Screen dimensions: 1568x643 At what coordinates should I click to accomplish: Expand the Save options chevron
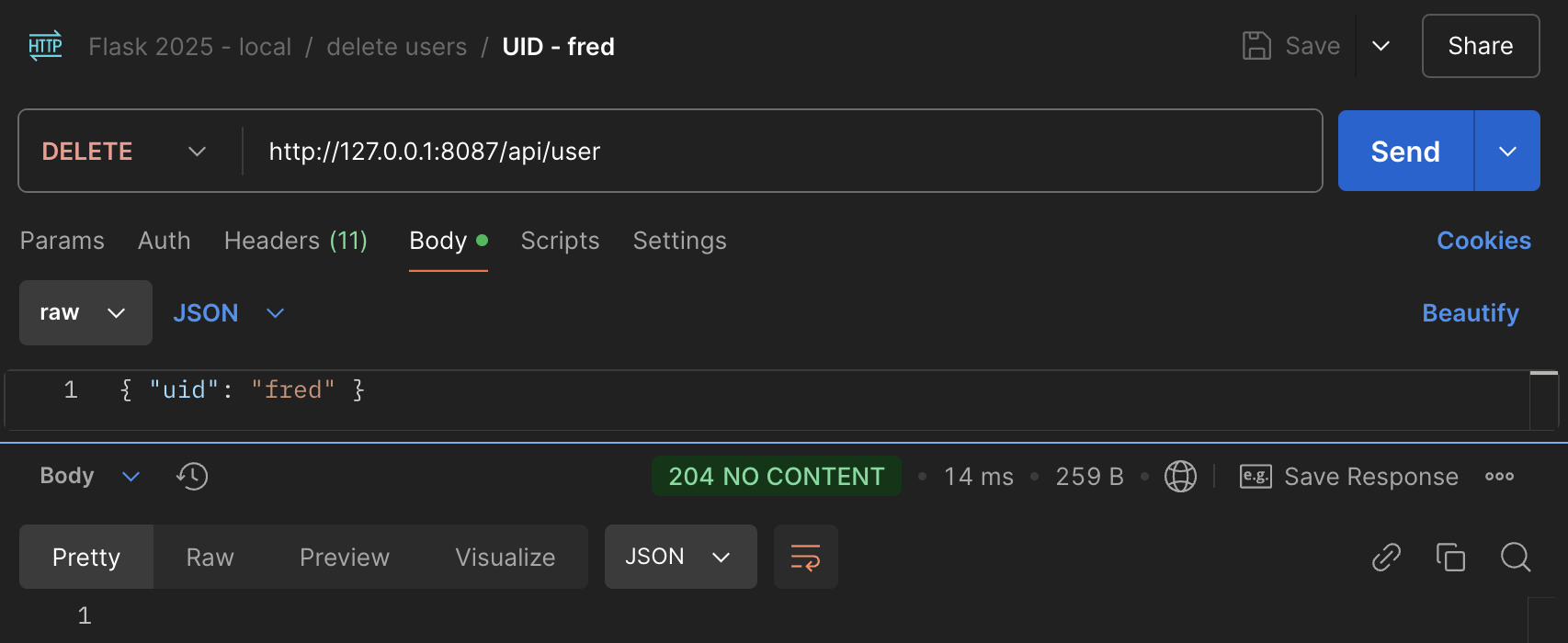tap(1381, 46)
